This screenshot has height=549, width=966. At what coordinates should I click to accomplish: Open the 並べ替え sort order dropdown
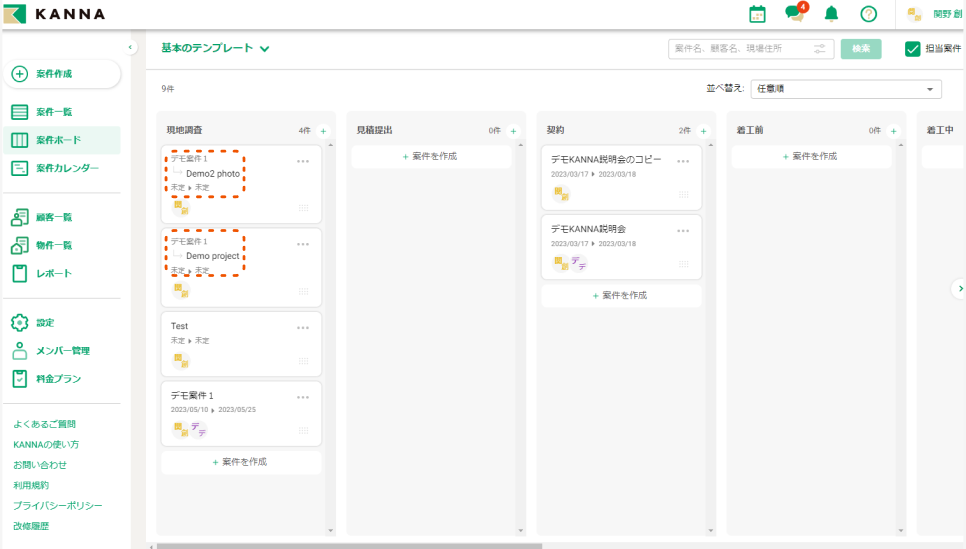tap(846, 89)
